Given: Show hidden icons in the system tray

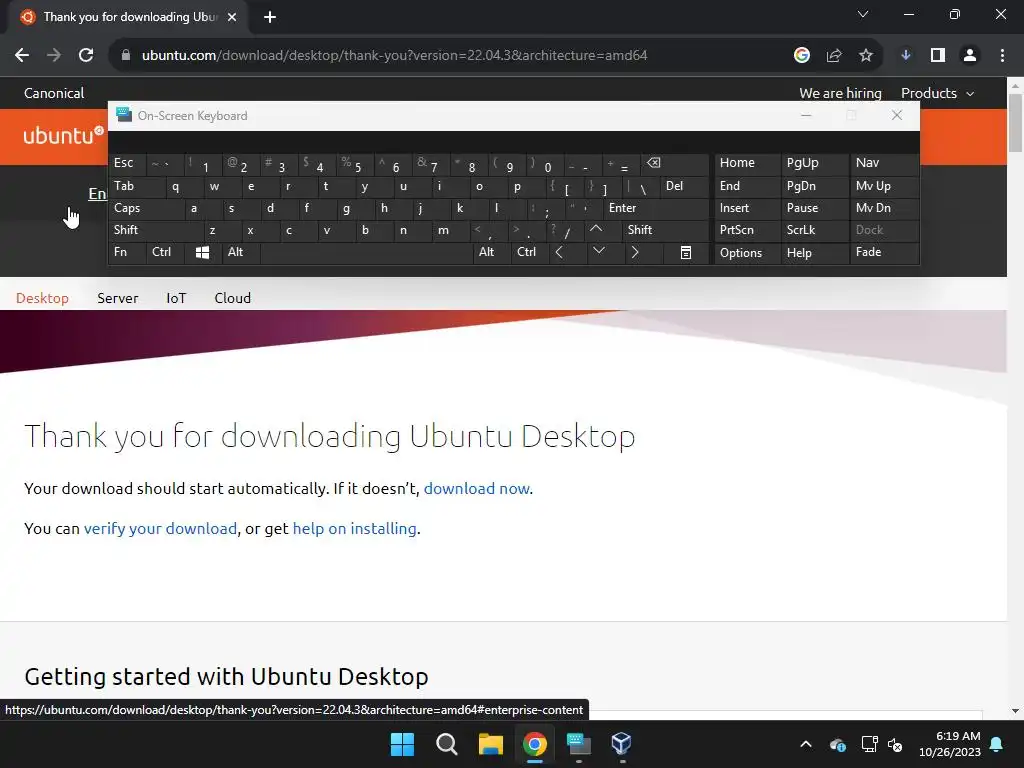Looking at the screenshot, I should [806, 744].
